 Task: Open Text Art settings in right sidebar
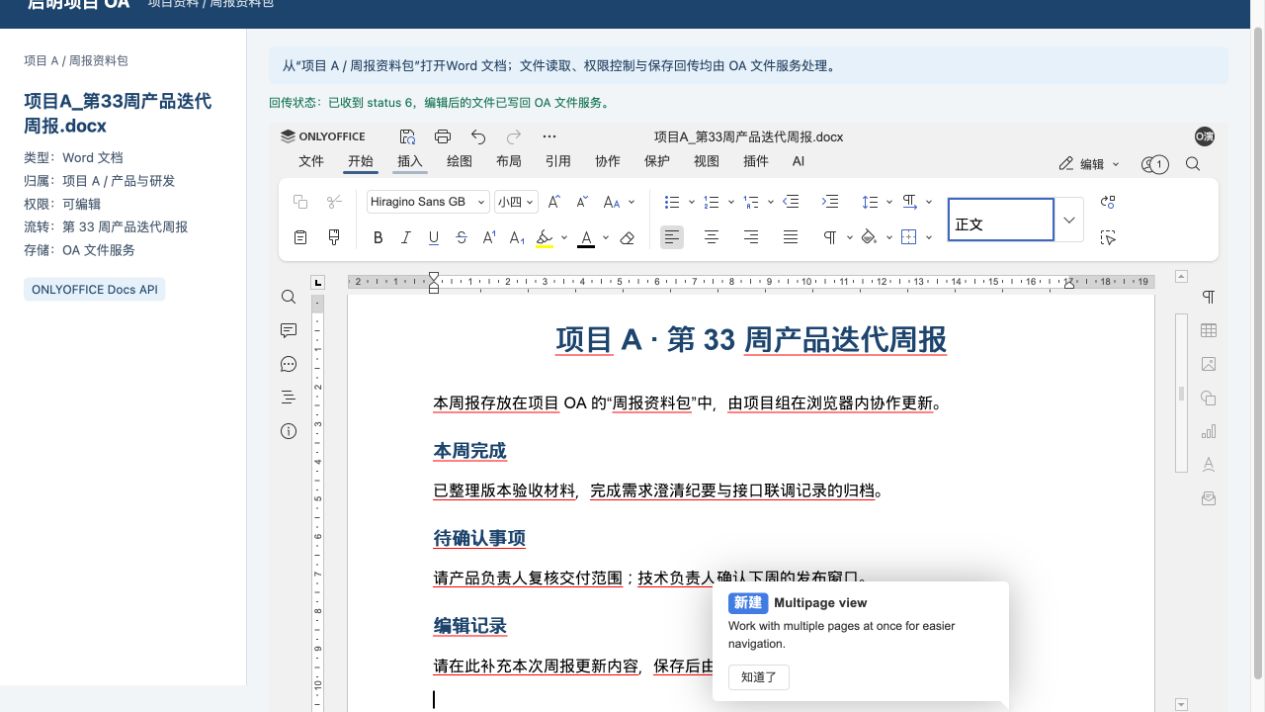pyautogui.click(x=1208, y=465)
